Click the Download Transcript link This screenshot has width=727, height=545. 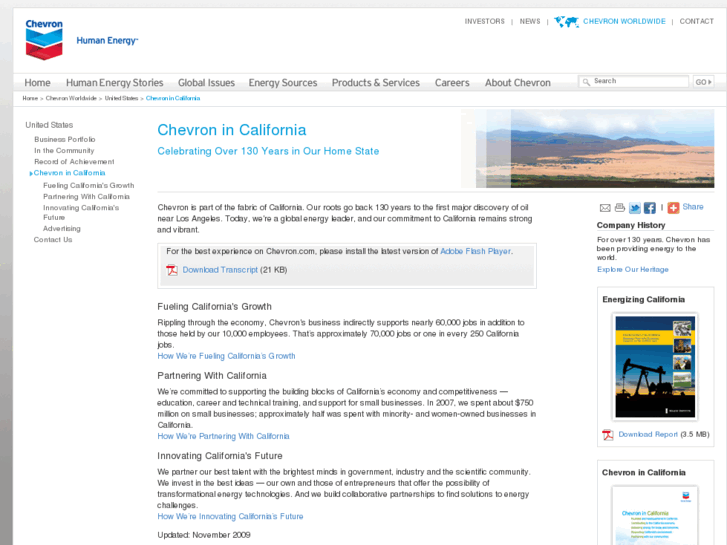point(220,269)
